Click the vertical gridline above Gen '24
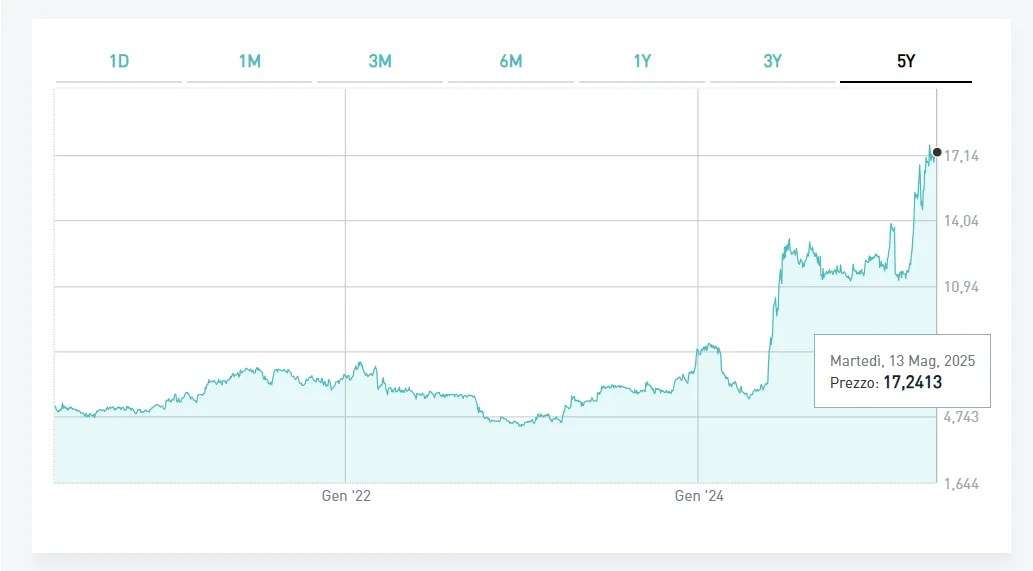This screenshot has width=1033, height=571. [698, 250]
